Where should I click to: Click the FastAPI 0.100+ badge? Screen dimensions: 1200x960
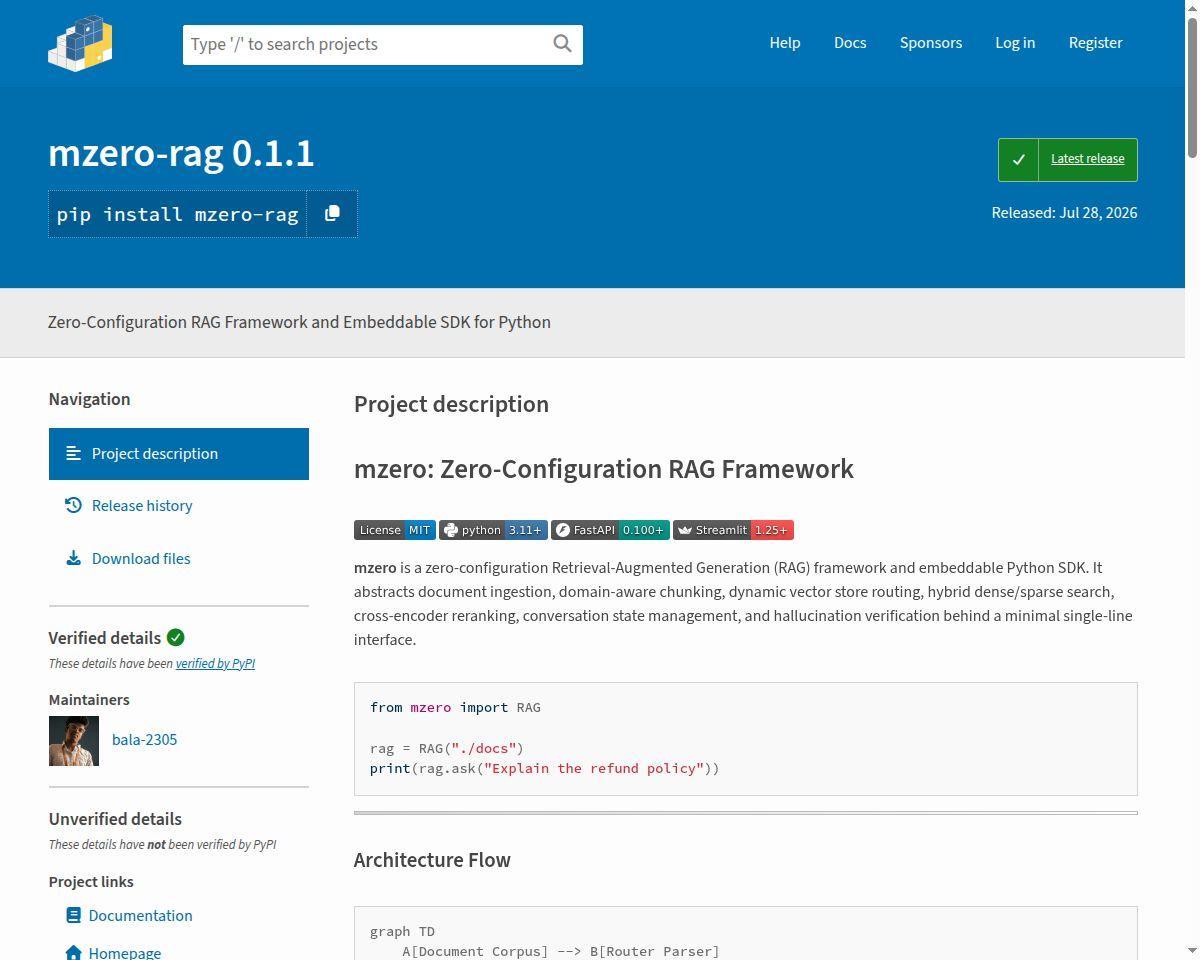point(610,530)
